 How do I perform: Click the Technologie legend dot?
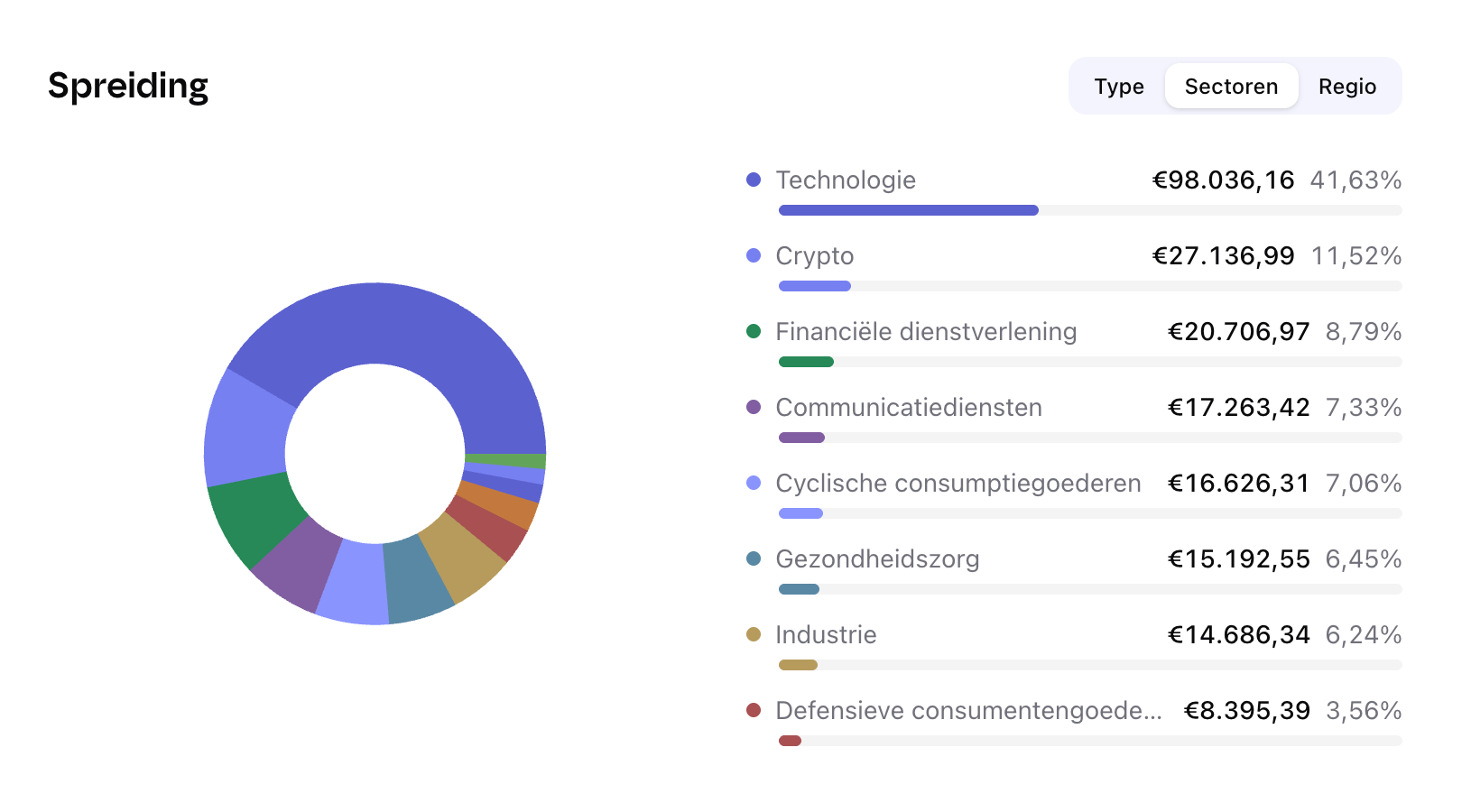754,180
